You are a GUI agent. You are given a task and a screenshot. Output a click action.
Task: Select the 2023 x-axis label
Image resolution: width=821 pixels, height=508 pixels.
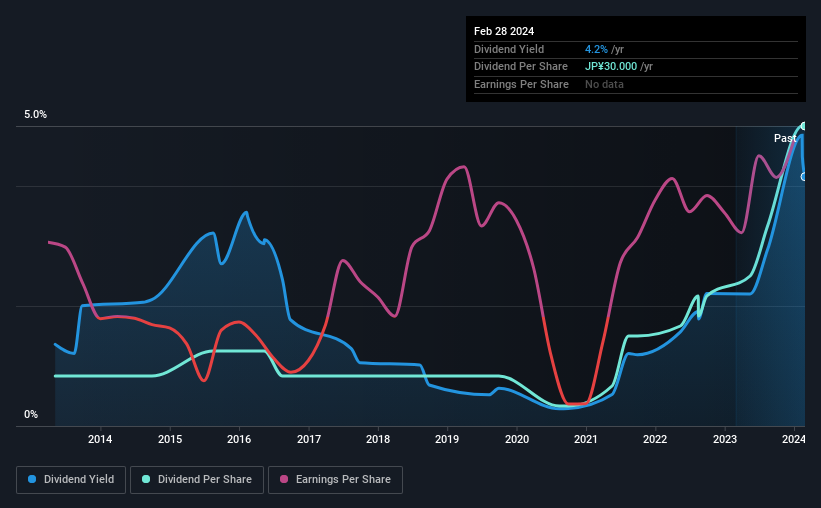(x=725, y=439)
